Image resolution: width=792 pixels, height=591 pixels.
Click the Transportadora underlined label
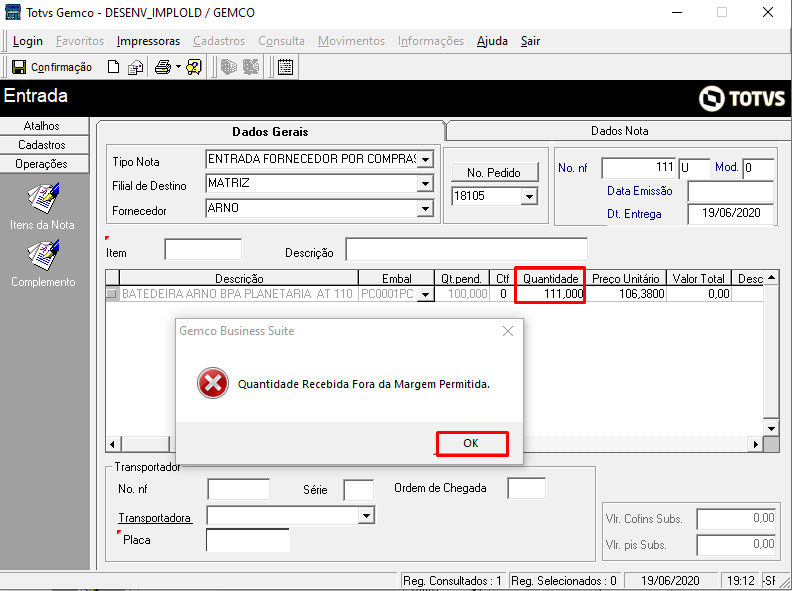(155, 518)
